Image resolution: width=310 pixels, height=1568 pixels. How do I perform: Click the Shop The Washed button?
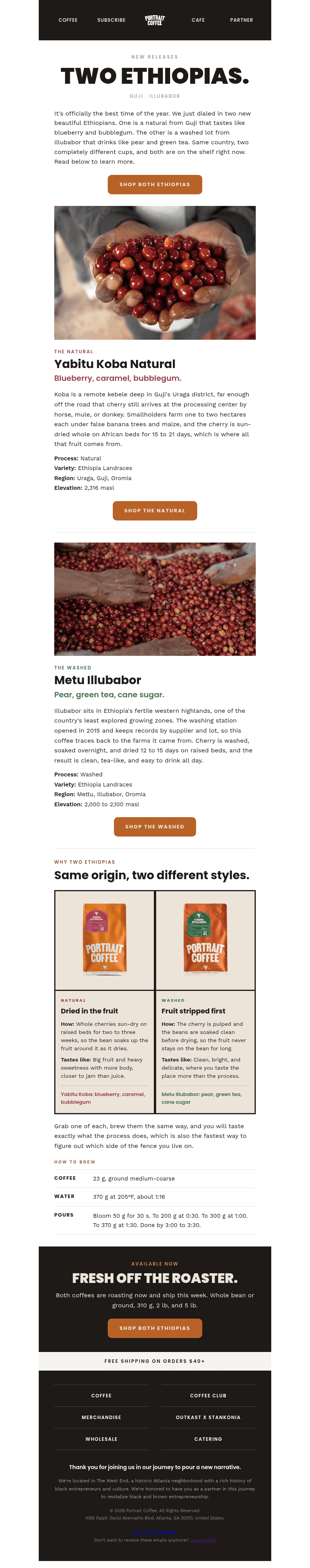click(155, 826)
